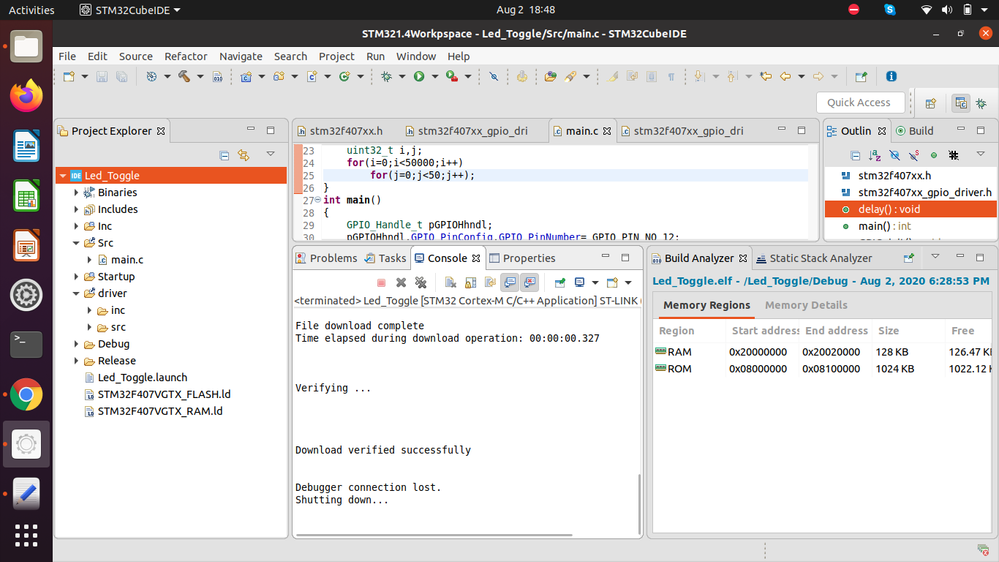Click the Open Perspective icon
Screen dimensions: 999x562
tap(931, 103)
